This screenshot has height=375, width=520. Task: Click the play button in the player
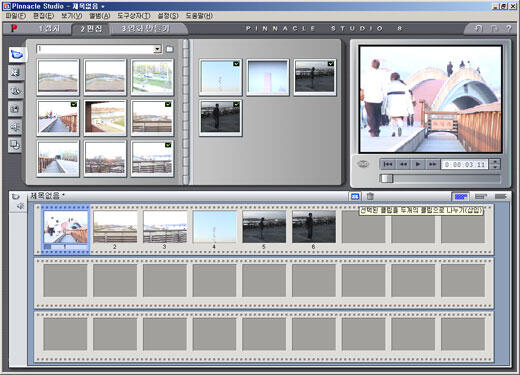tap(418, 164)
